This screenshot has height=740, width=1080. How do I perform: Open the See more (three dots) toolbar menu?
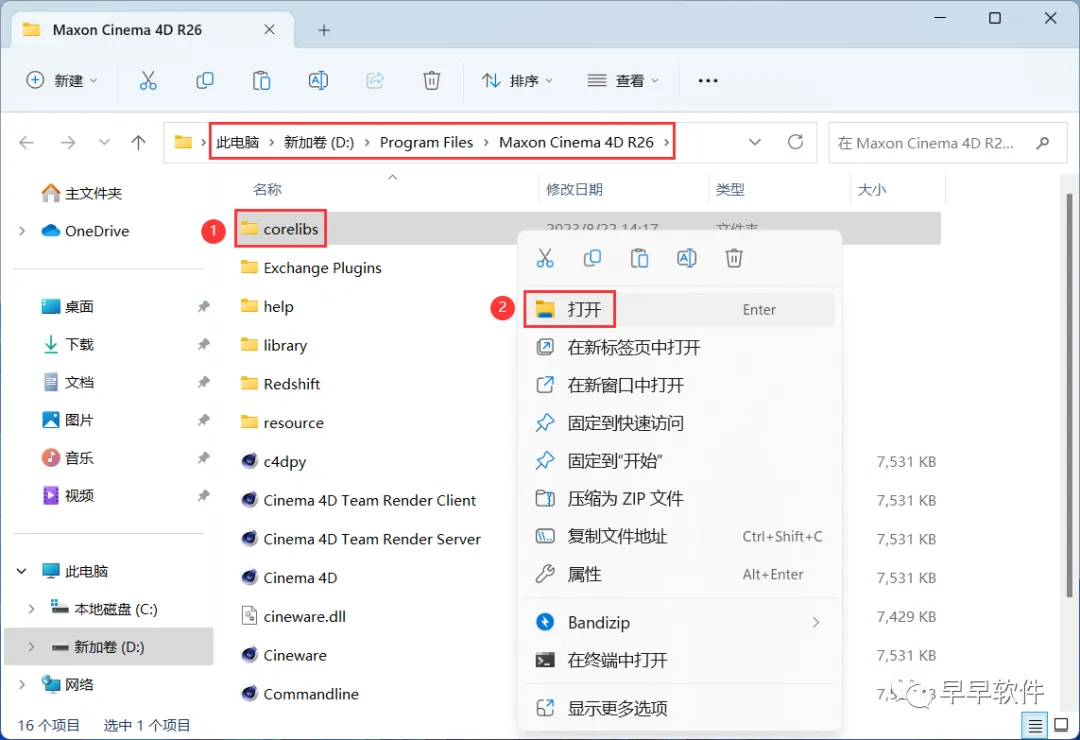(x=707, y=81)
